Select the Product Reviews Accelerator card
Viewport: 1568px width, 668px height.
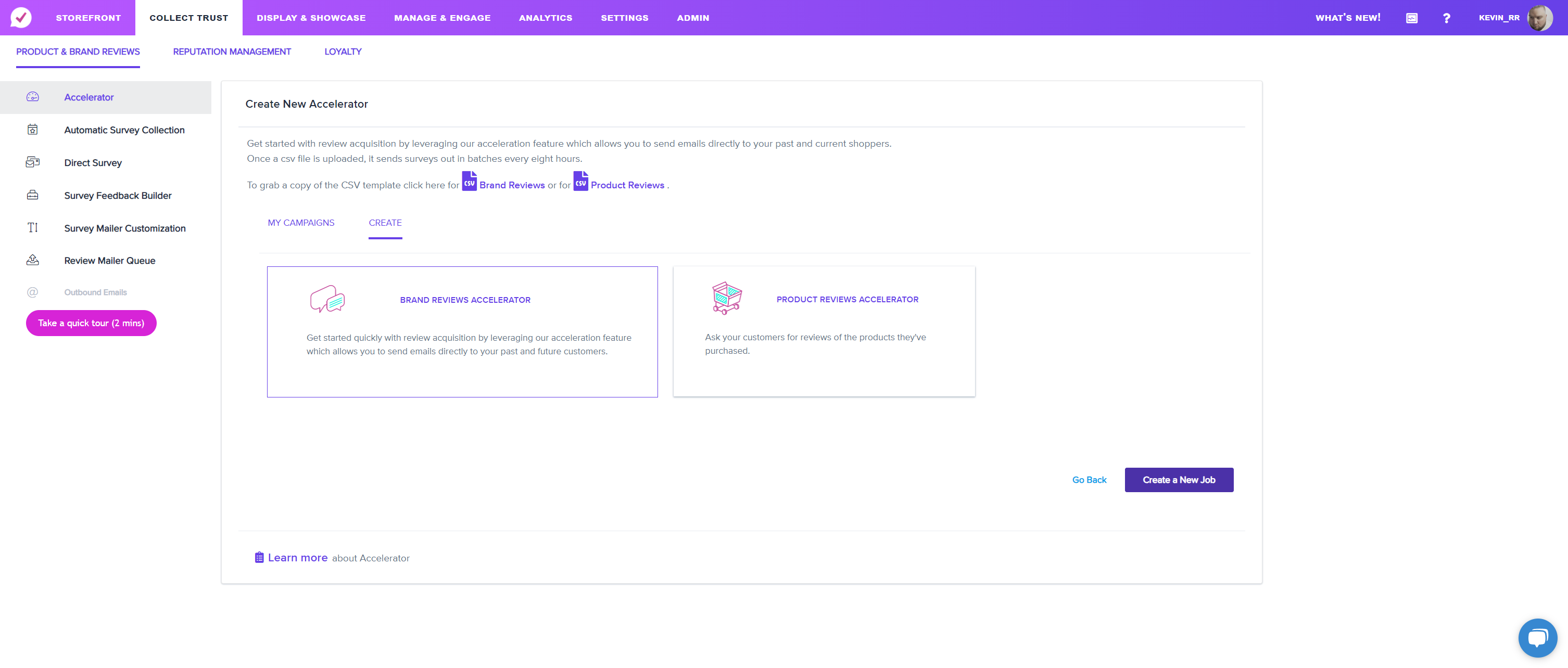[824, 331]
